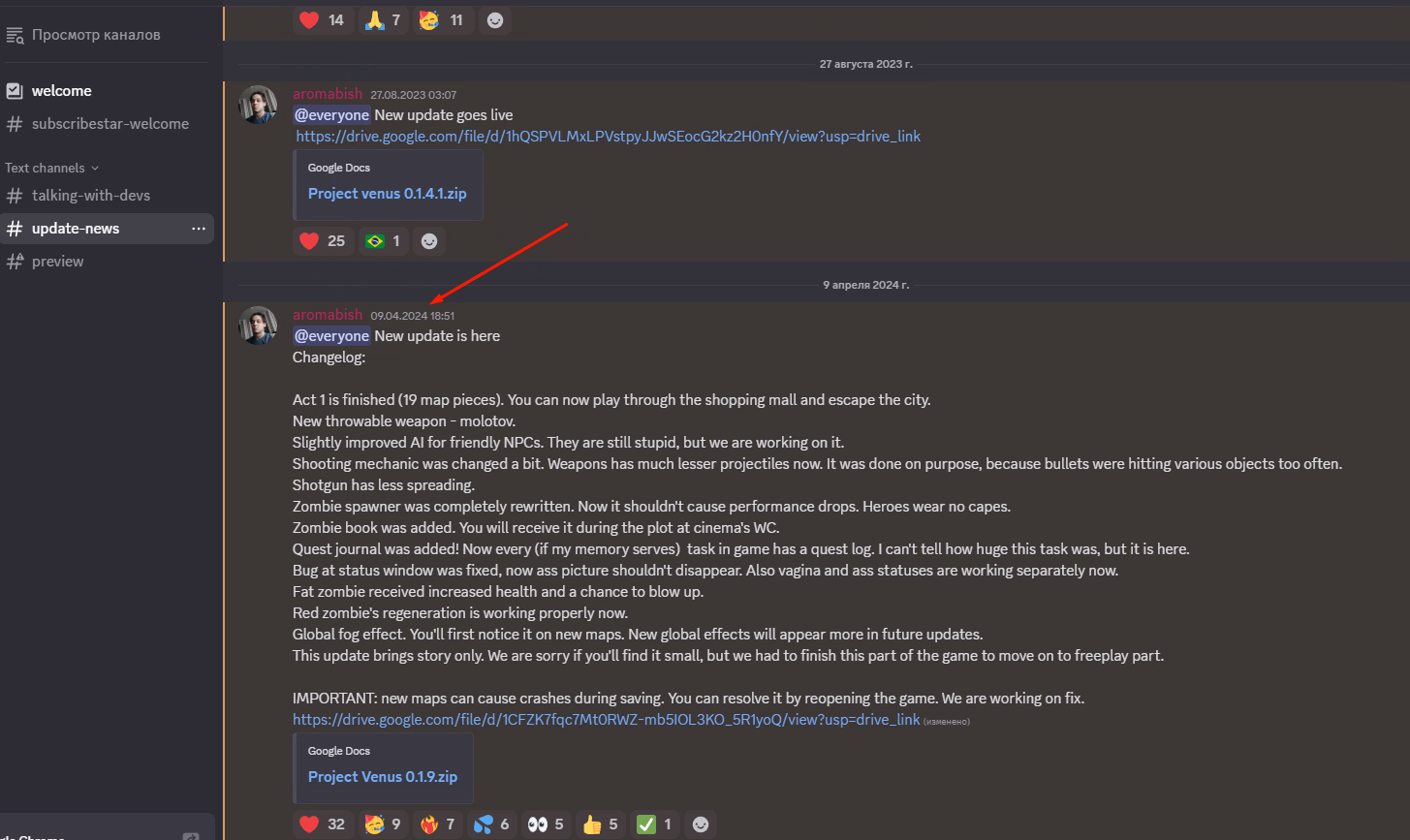The width and height of the screenshot is (1410, 840).
Task: Click 'Red zombie's regeneration' line
Action: tap(460, 613)
